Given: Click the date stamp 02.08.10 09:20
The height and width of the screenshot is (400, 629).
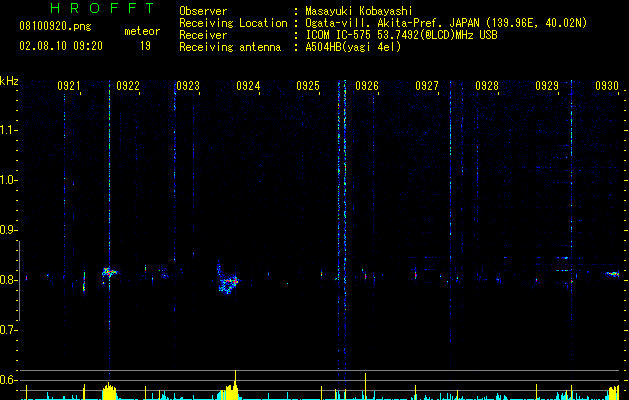Looking at the screenshot, I should (61, 46).
